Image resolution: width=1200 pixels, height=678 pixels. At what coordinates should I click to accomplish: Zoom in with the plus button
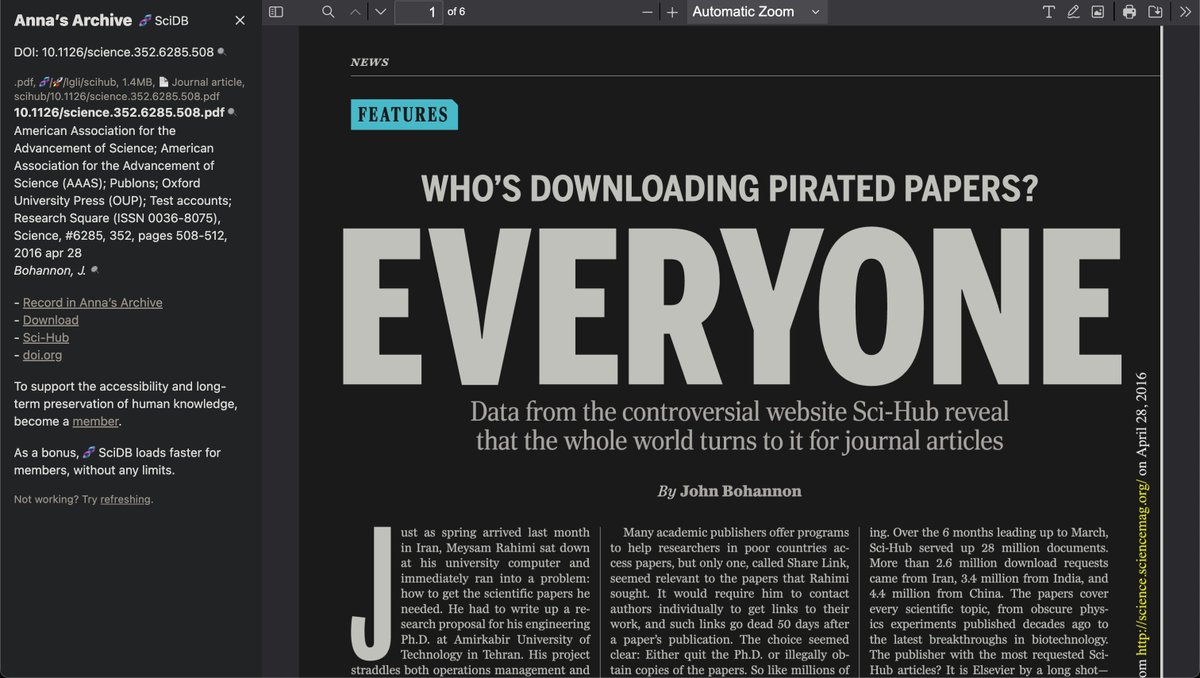point(672,12)
